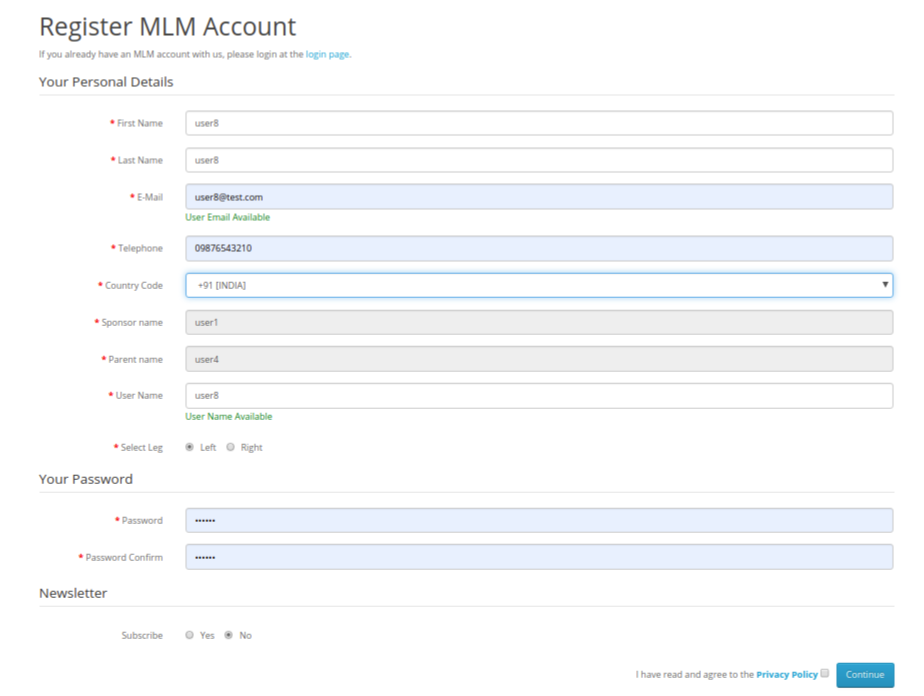Viewport: 924px width, 696px height.
Task: Select the Left leg radio button
Action: (x=189, y=447)
